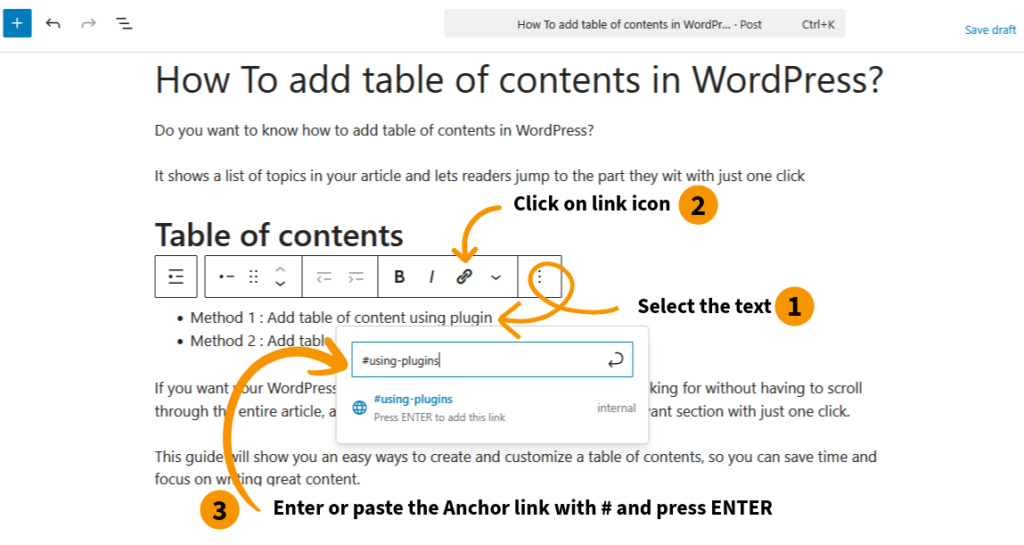This screenshot has width=1024, height=545.
Task: Choose the #using-plugins internal link suggestion
Action: [493, 408]
